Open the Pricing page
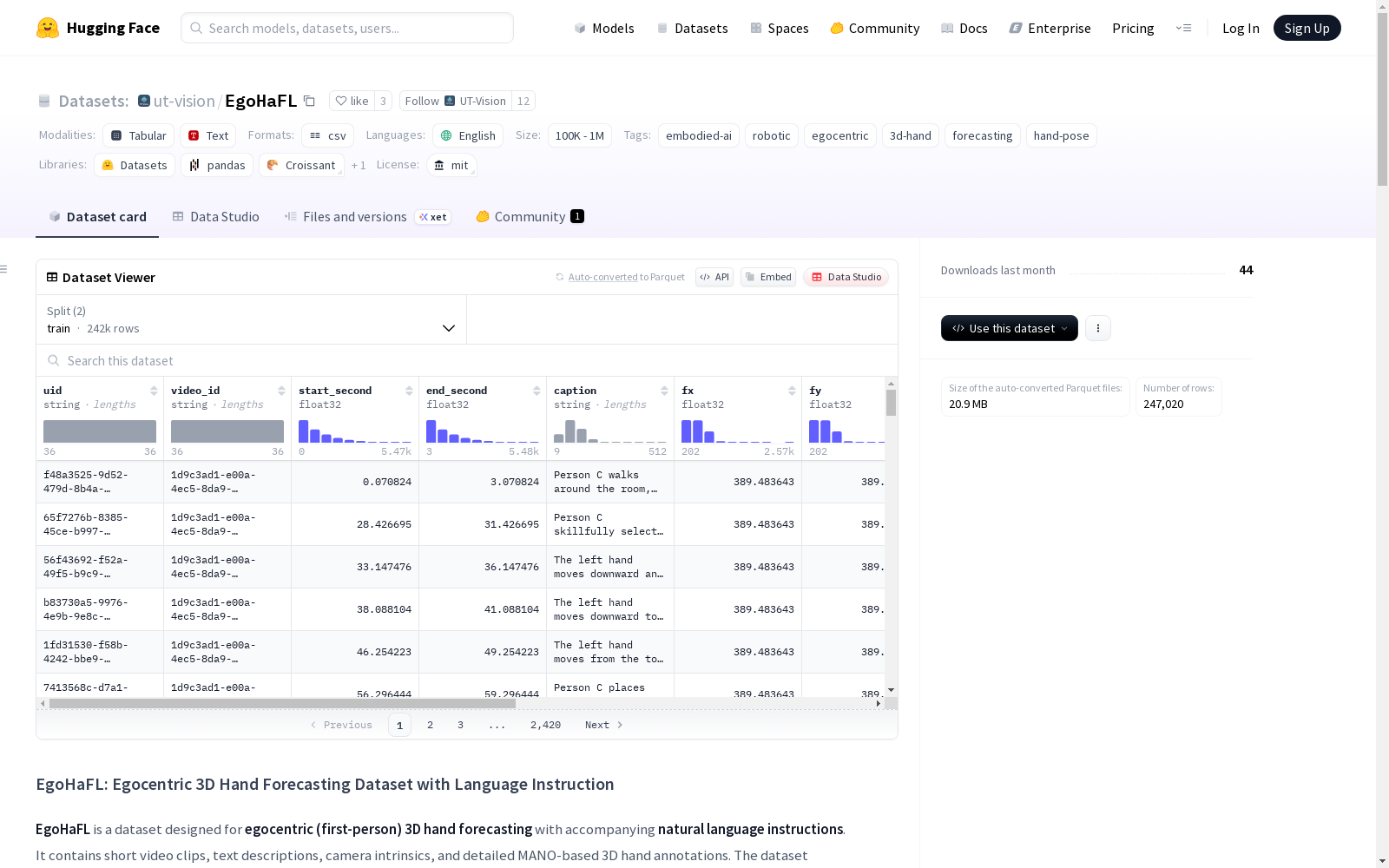Viewport: 1389px width, 868px height. coord(1133,28)
